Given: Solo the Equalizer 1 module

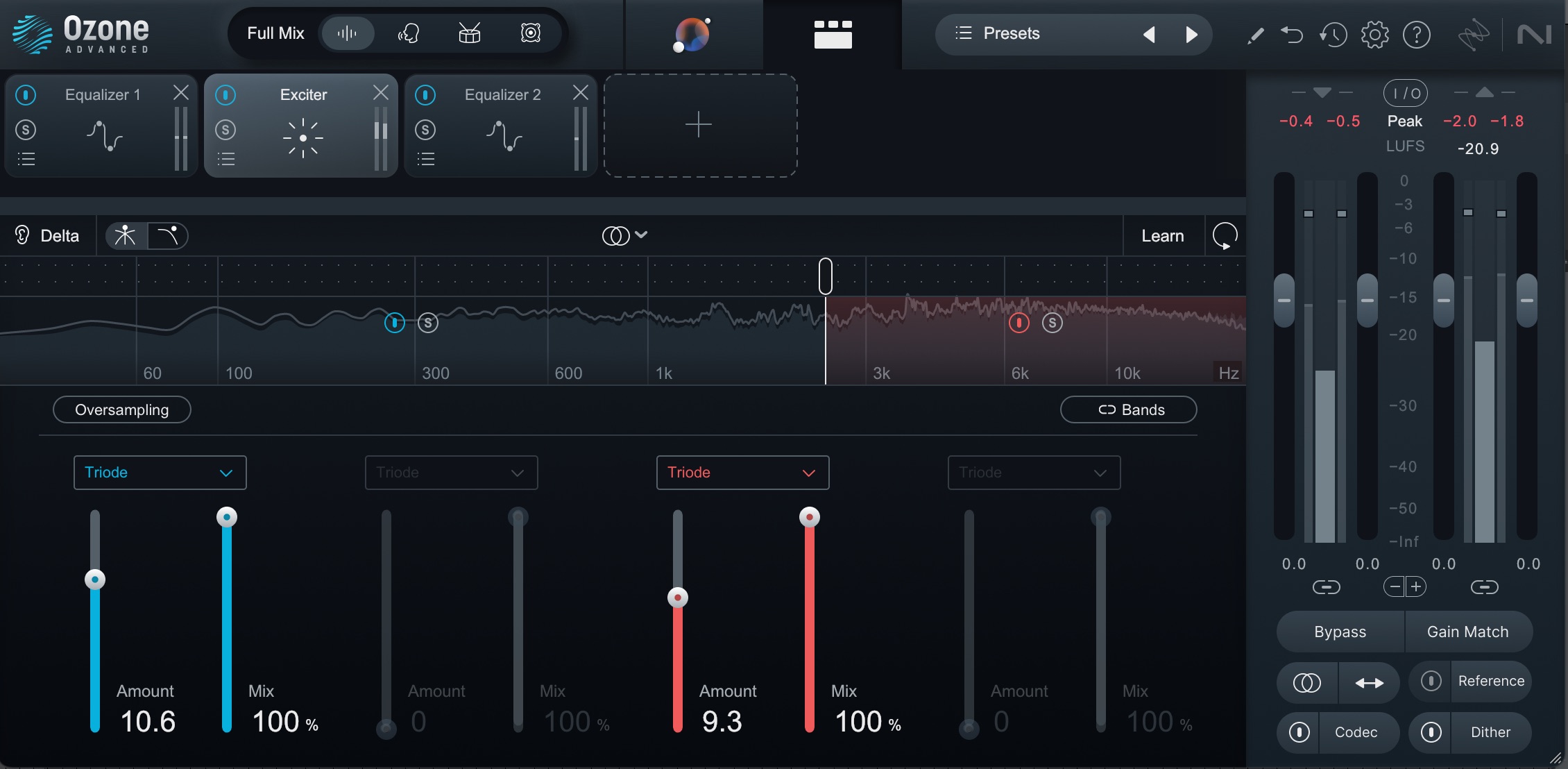Looking at the screenshot, I should point(26,129).
